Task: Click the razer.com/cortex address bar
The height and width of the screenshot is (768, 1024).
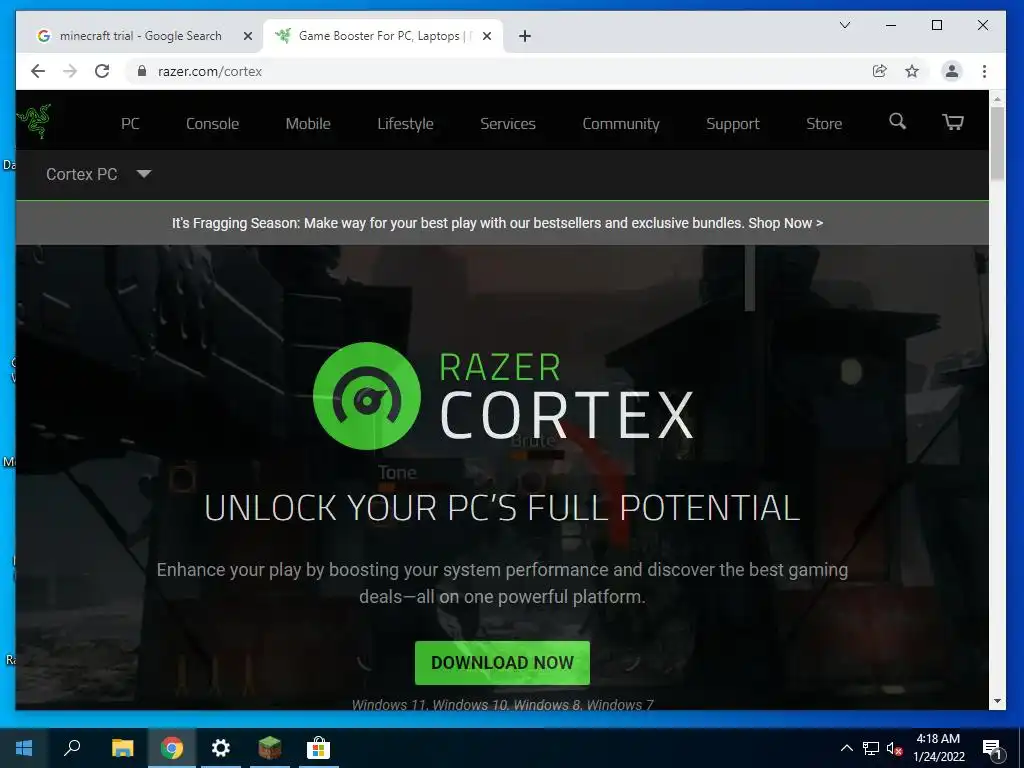Action: tap(496, 71)
